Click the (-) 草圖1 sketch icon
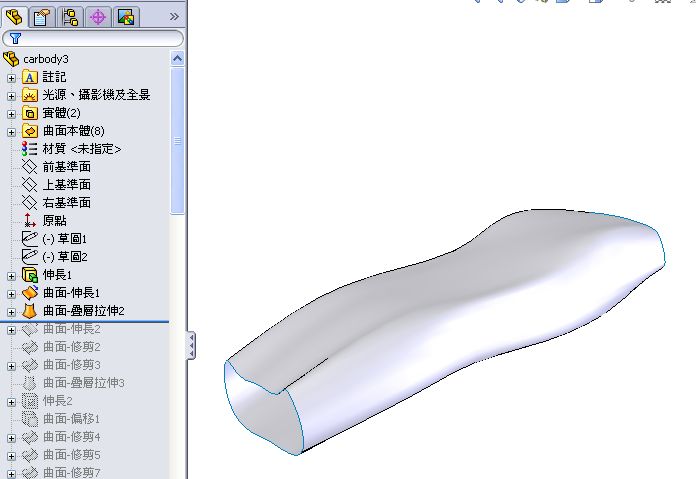 30,239
